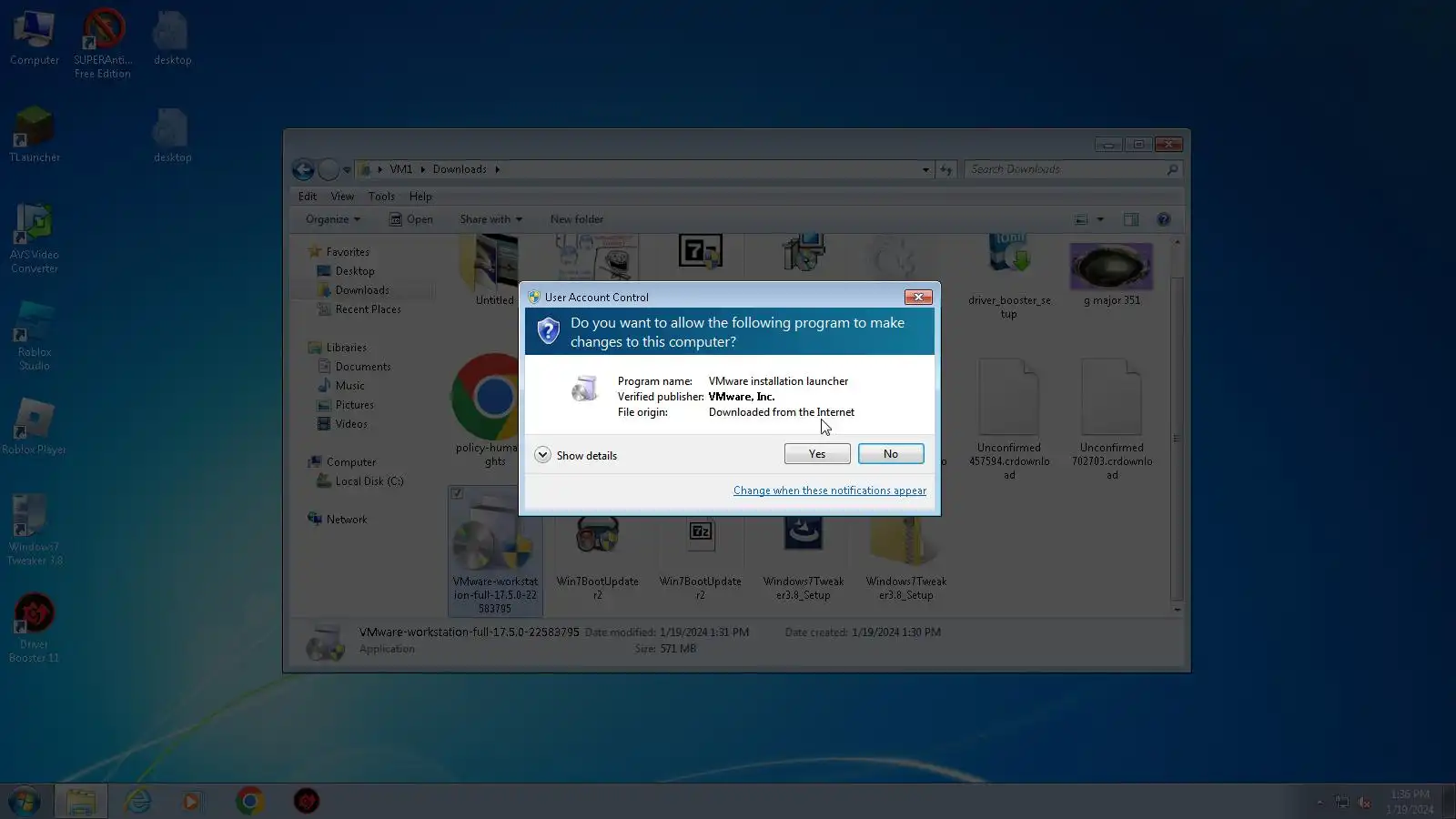Screen dimensions: 1456x819
Task: Open the Share with dropdown
Action: (491, 219)
